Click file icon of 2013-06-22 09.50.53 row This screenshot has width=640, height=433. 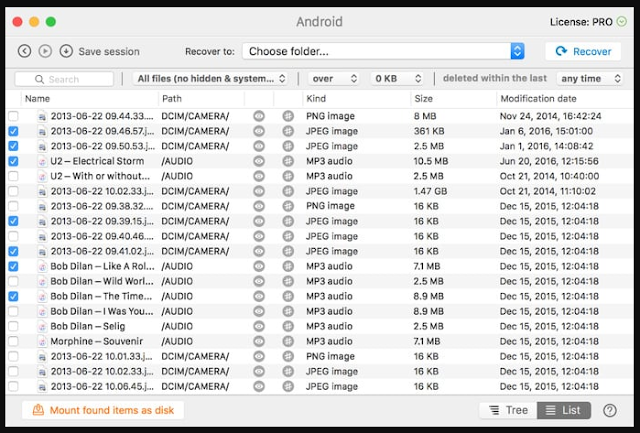[x=42, y=146]
